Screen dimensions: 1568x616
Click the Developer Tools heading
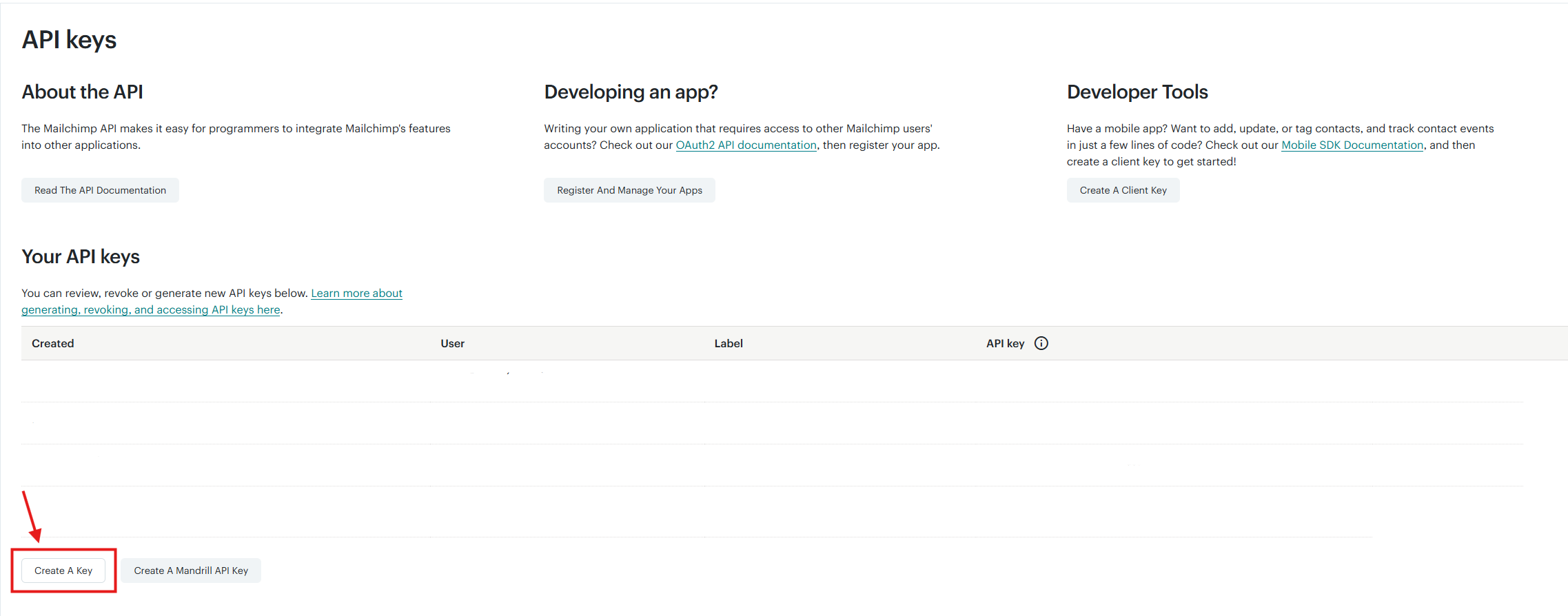coord(1137,92)
